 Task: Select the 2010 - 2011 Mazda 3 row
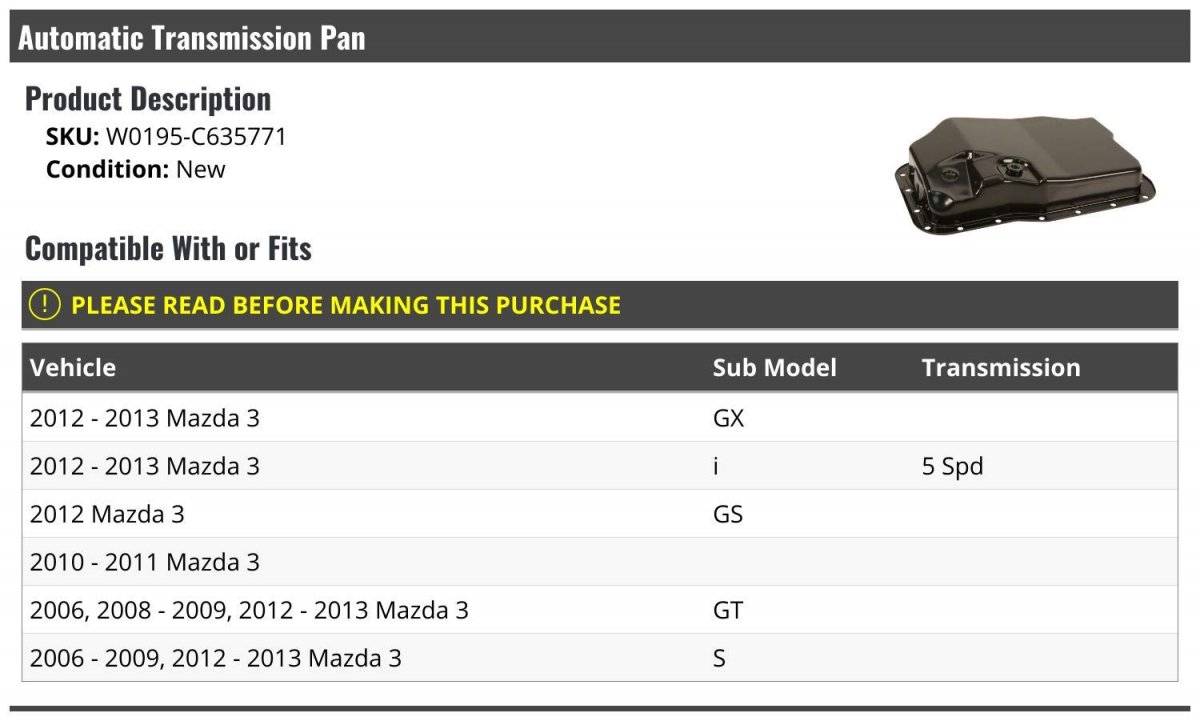pos(600,562)
